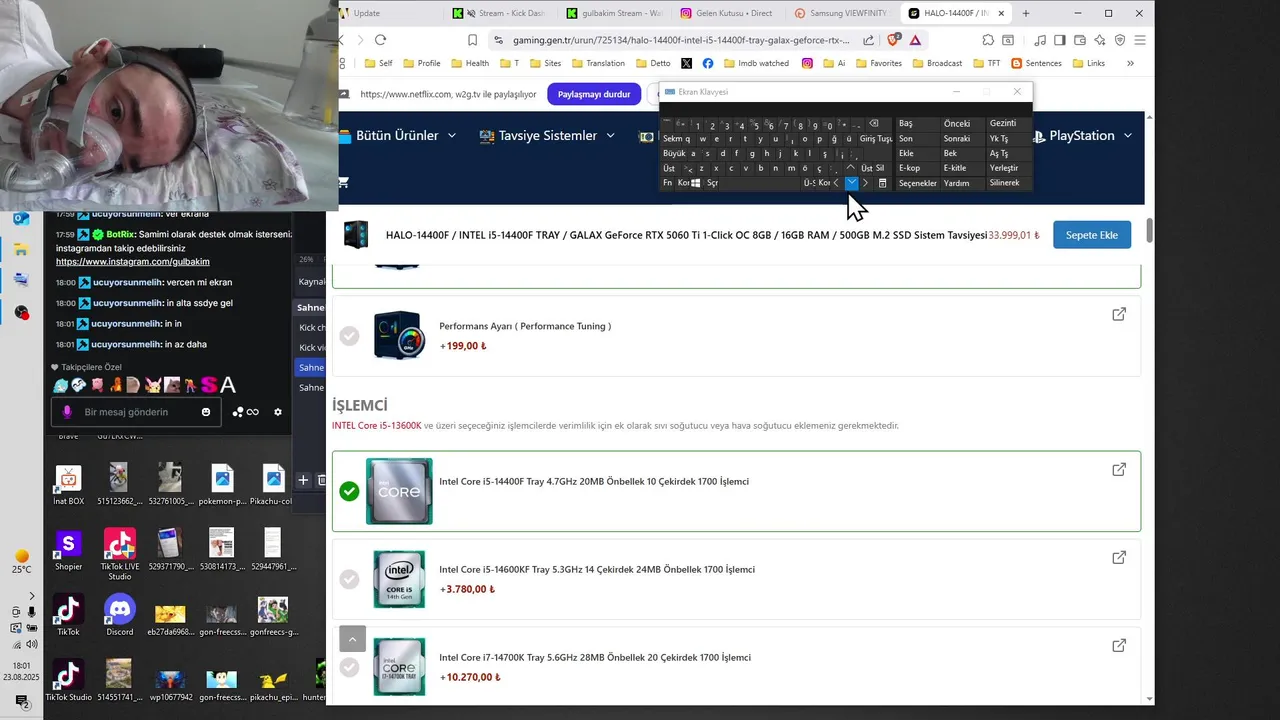This screenshot has width=1280, height=720.
Task: Open Performans Ayarı details external-link icon
Action: (1119, 314)
